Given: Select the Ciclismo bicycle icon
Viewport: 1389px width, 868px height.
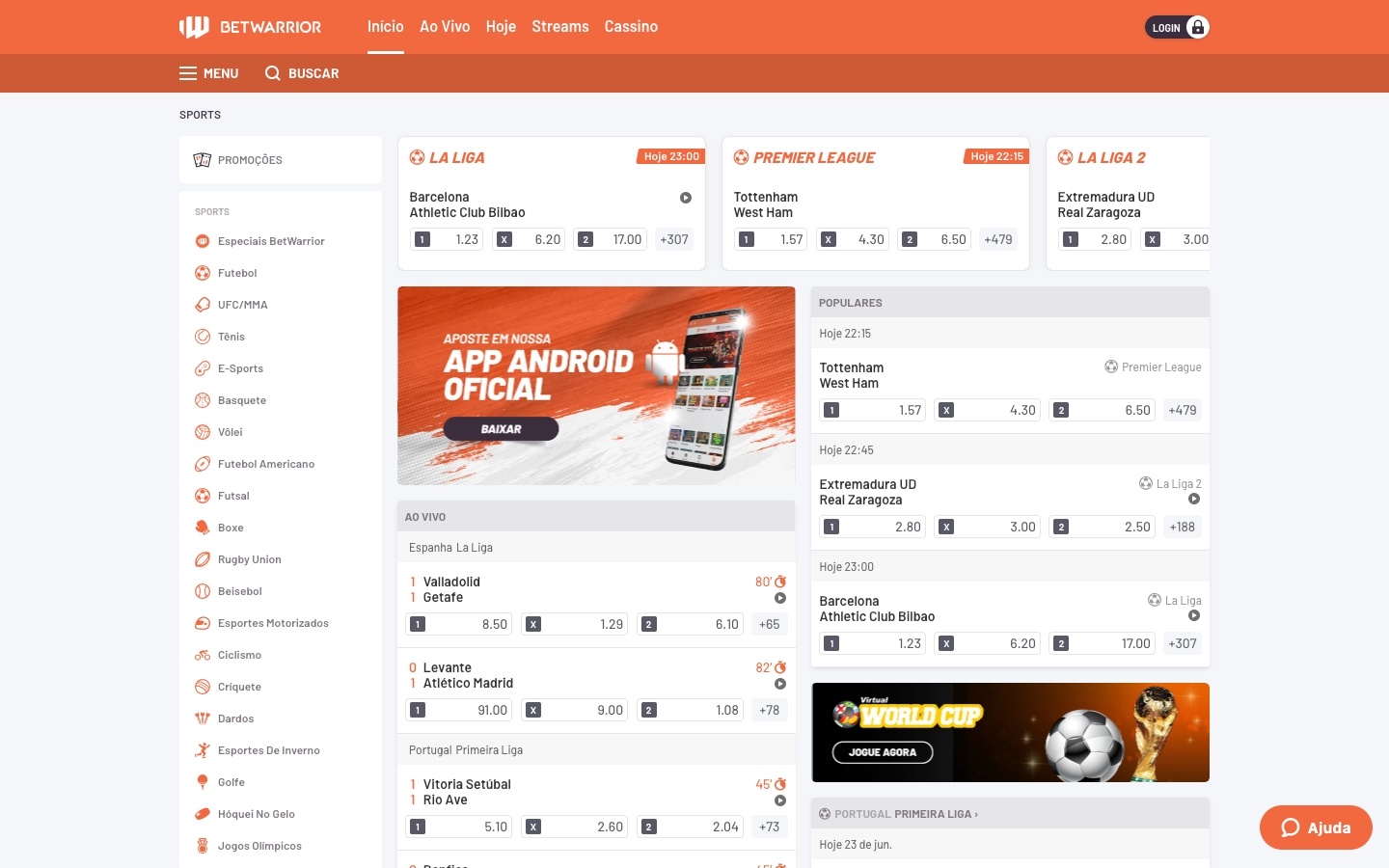Looking at the screenshot, I should 203,655.
